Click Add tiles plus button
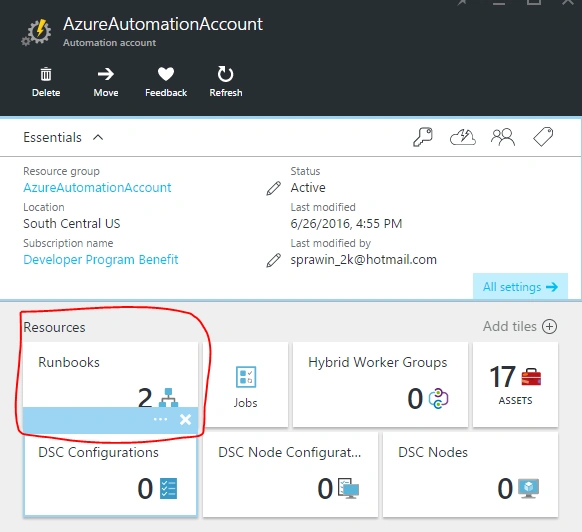This screenshot has width=582, height=532. [549, 327]
